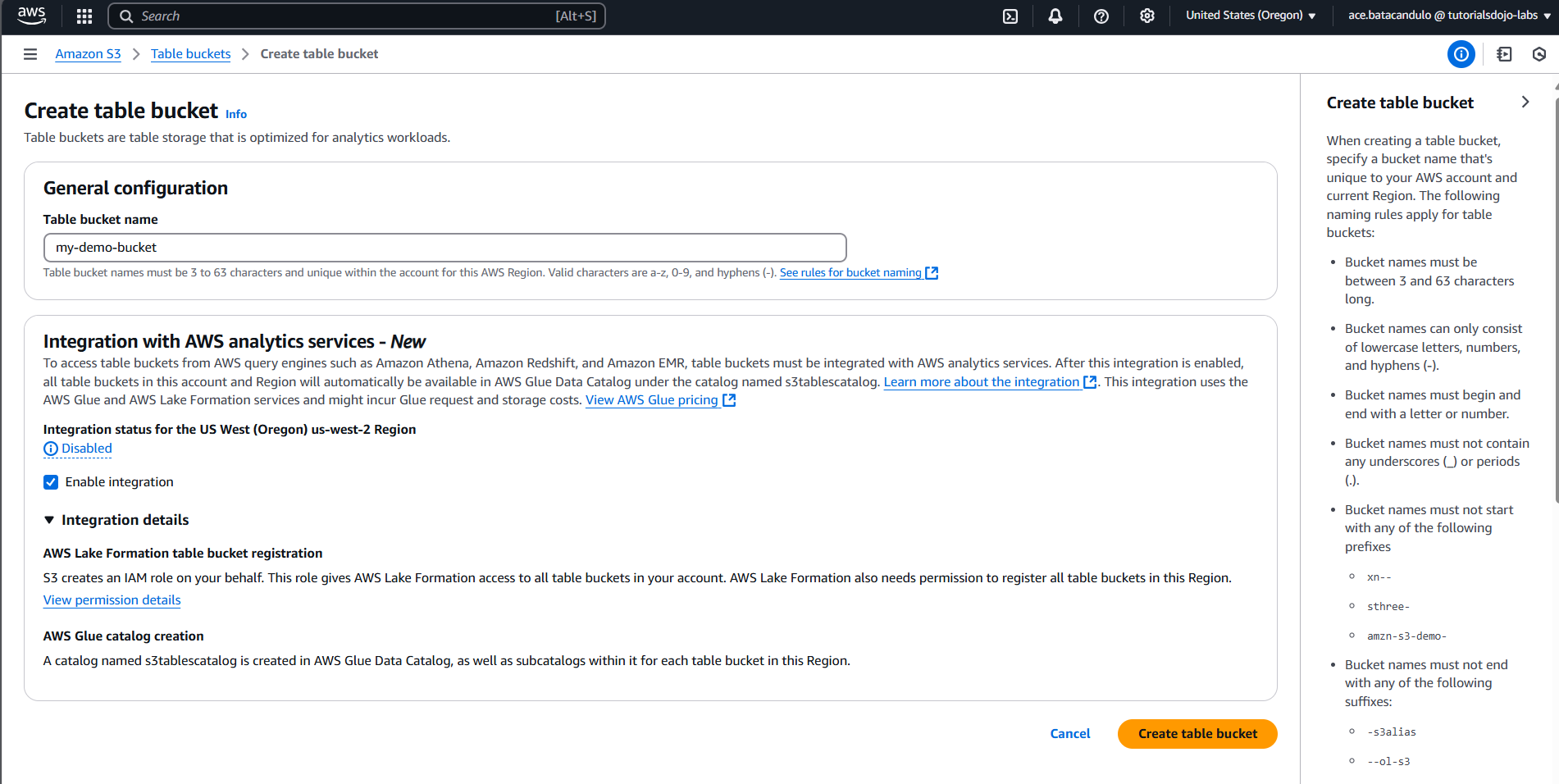Click Create table bucket orange button
This screenshot has width=1559, height=784.
pyautogui.click(x=1197, y=734)
